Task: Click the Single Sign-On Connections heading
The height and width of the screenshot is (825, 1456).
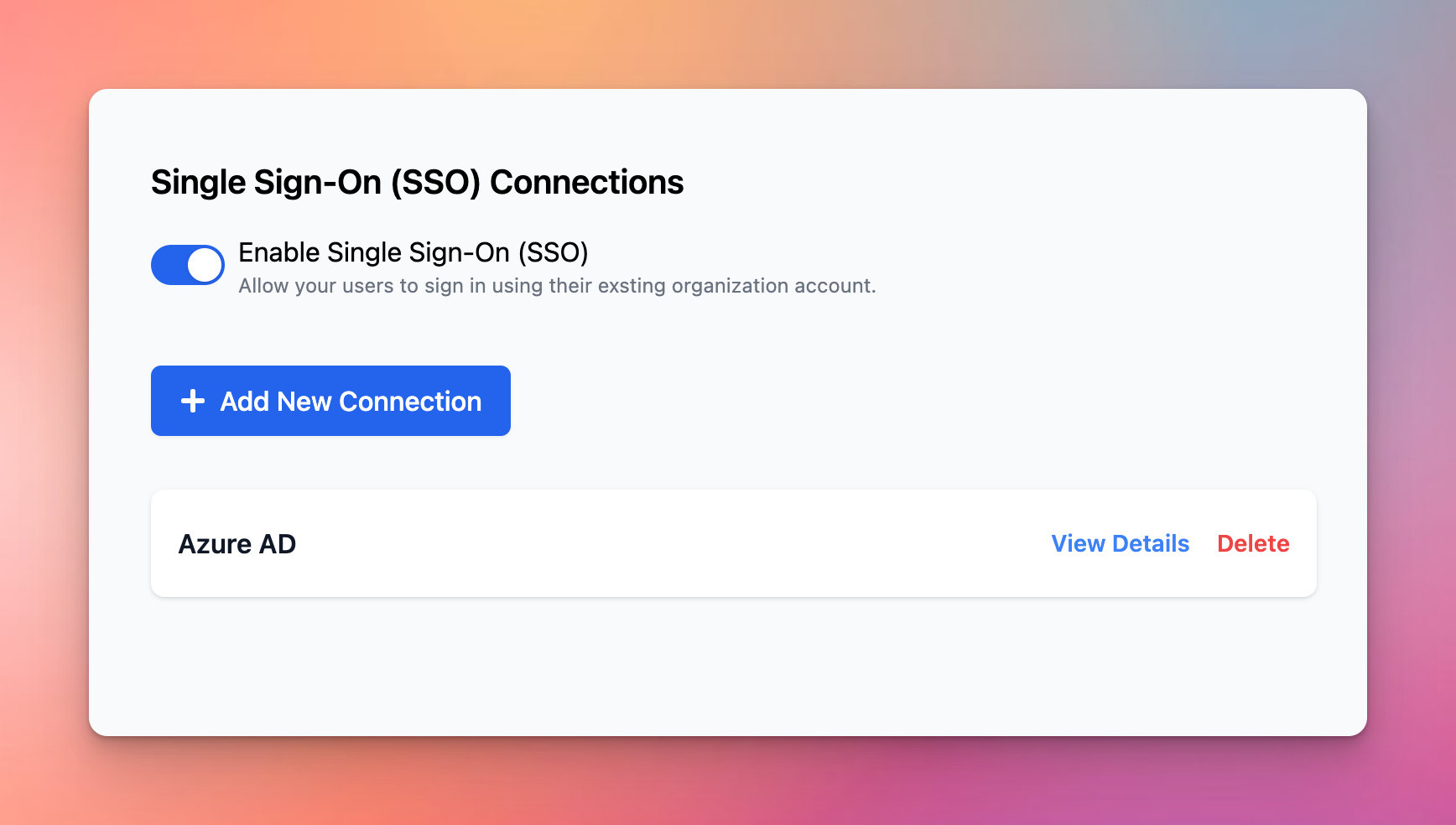Action: pos(417,181)
